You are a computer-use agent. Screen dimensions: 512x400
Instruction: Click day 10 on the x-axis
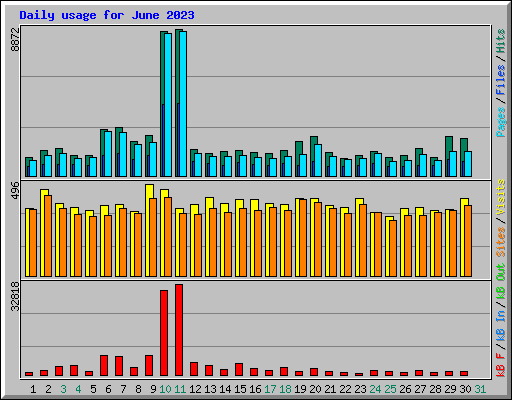pos(165,389)
